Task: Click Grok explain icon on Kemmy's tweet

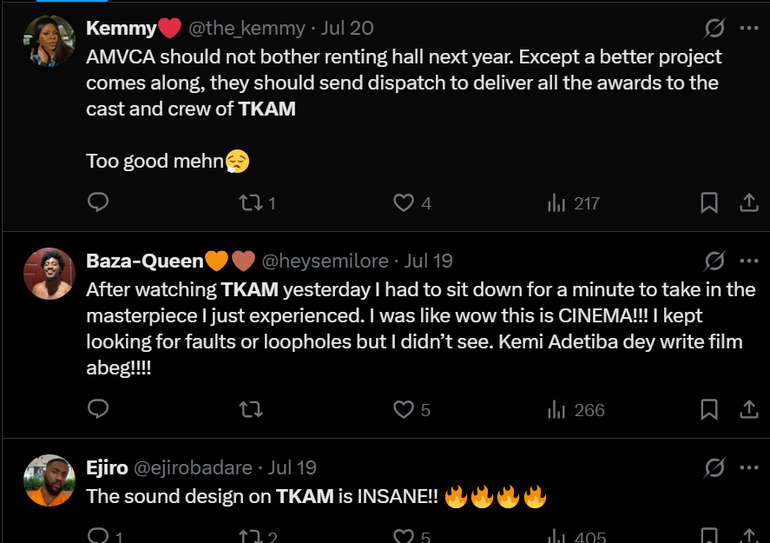Action: pyautogui.click(x=714, y=28)
